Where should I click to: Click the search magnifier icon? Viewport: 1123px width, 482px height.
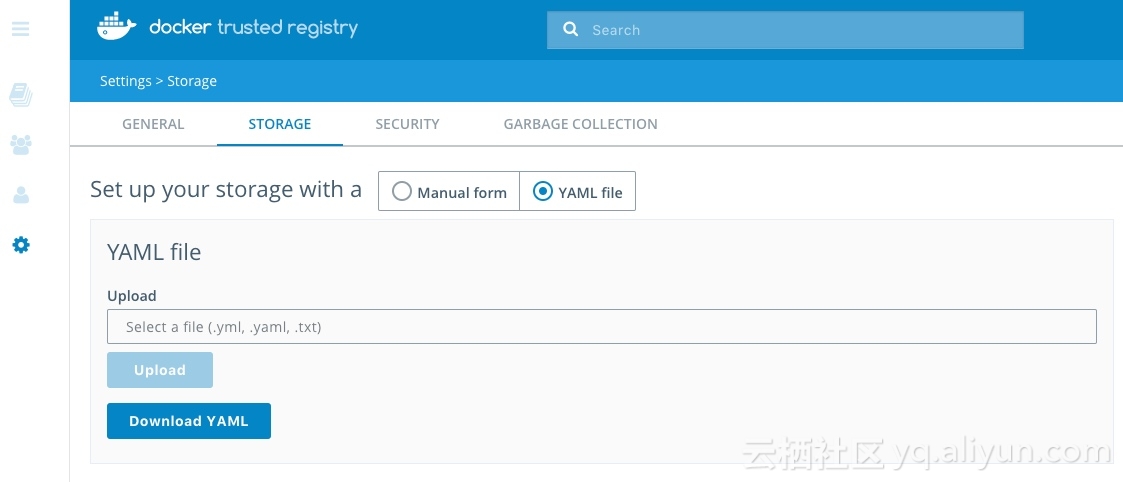[570, 29]
